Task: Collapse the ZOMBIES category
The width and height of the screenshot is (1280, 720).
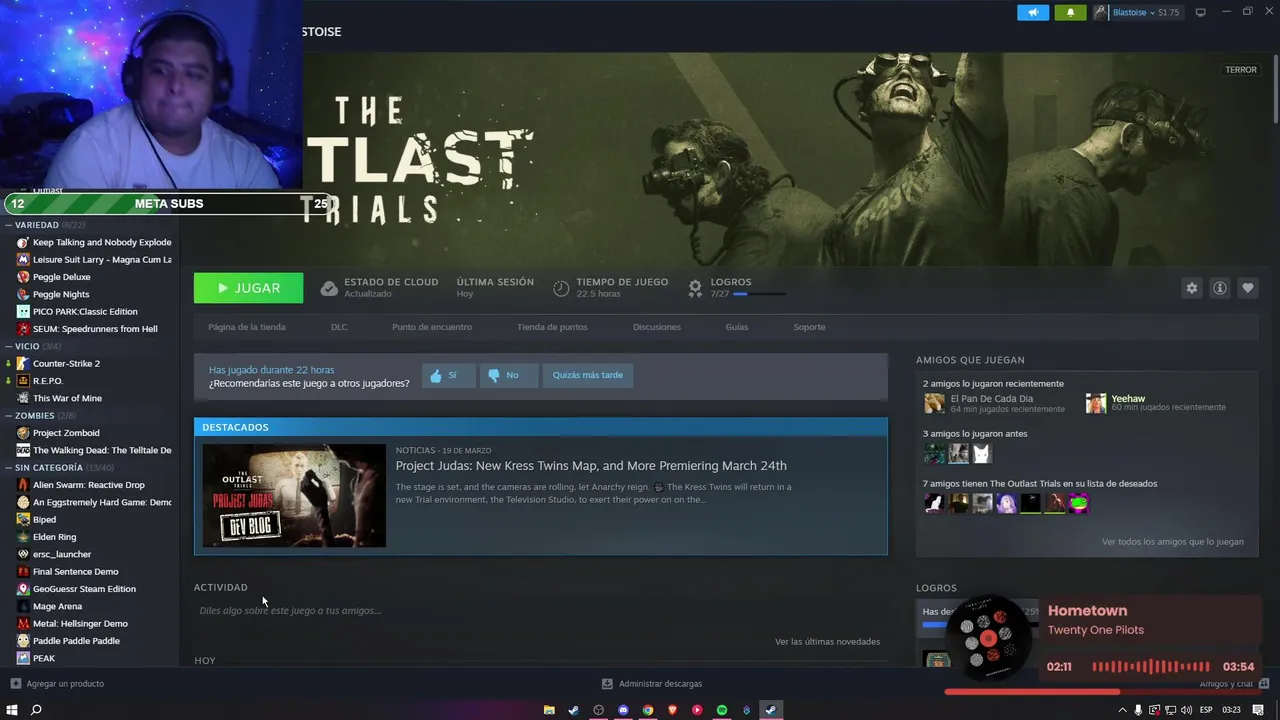Action: tap(8, 416)
